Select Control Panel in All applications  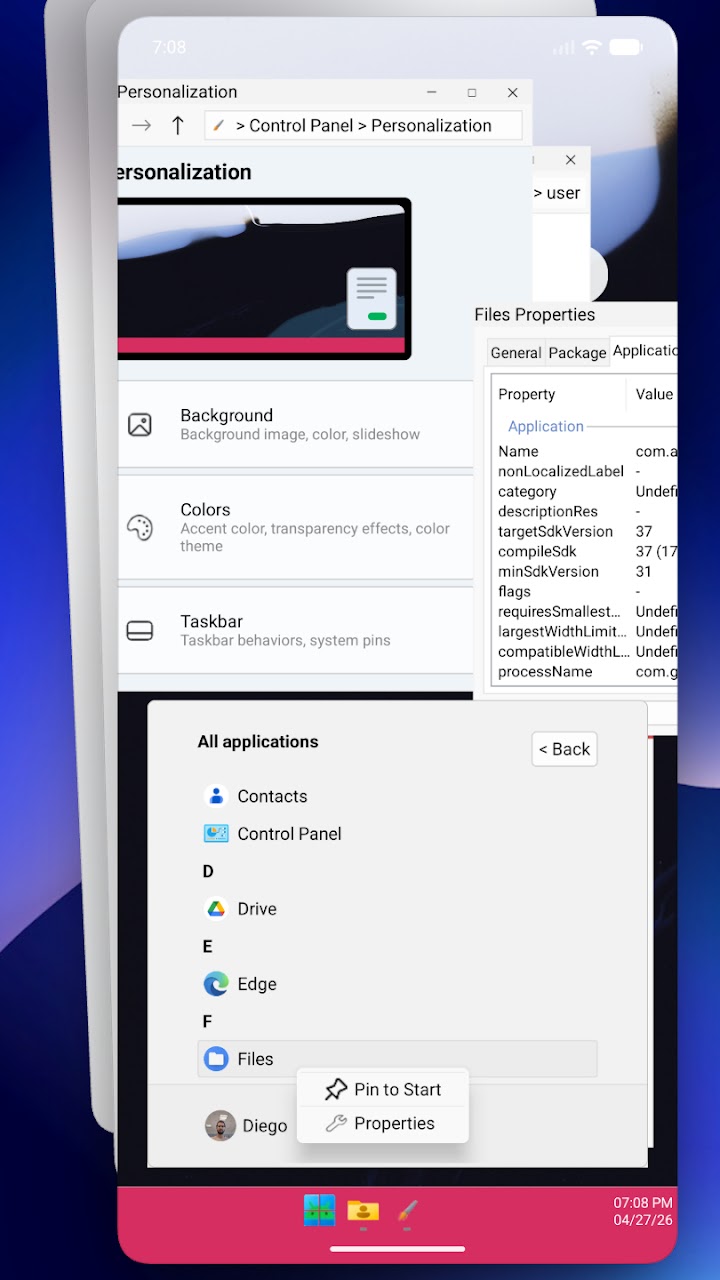397,833
